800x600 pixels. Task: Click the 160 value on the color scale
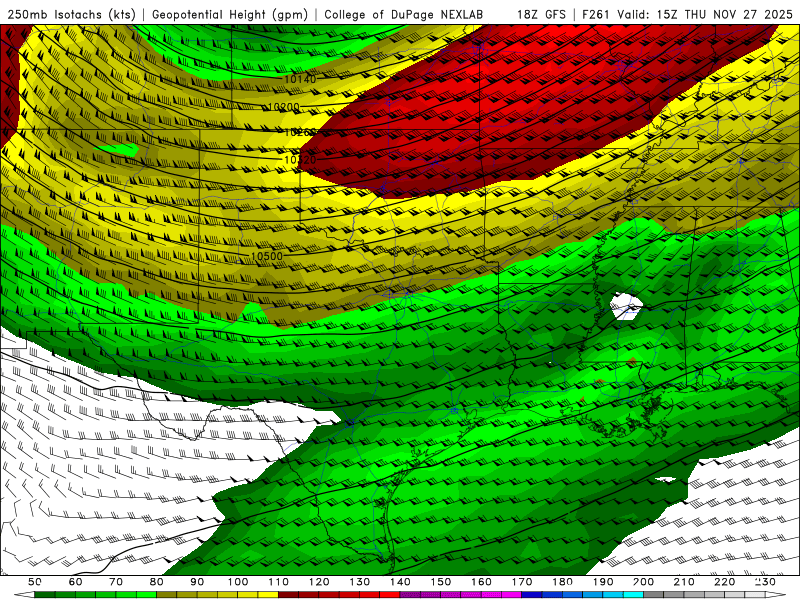[481, 582]
